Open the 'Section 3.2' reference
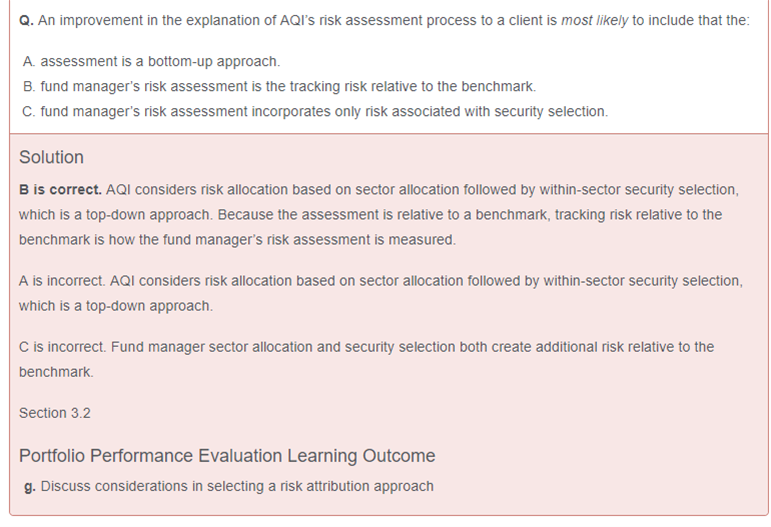The width and height of the screenshot is (771, 527). [55, 413]
